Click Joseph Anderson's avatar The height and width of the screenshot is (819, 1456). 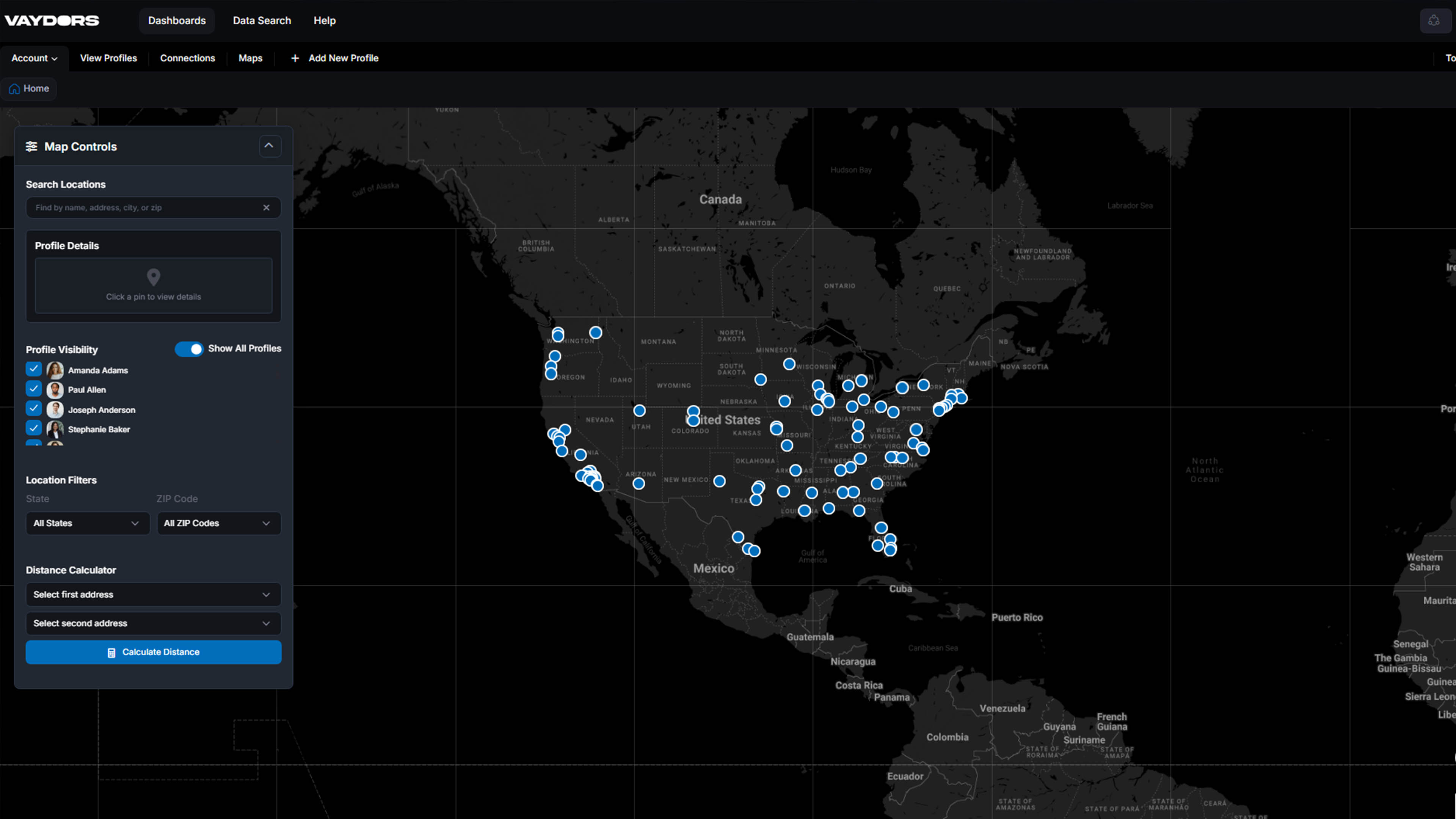55,410
